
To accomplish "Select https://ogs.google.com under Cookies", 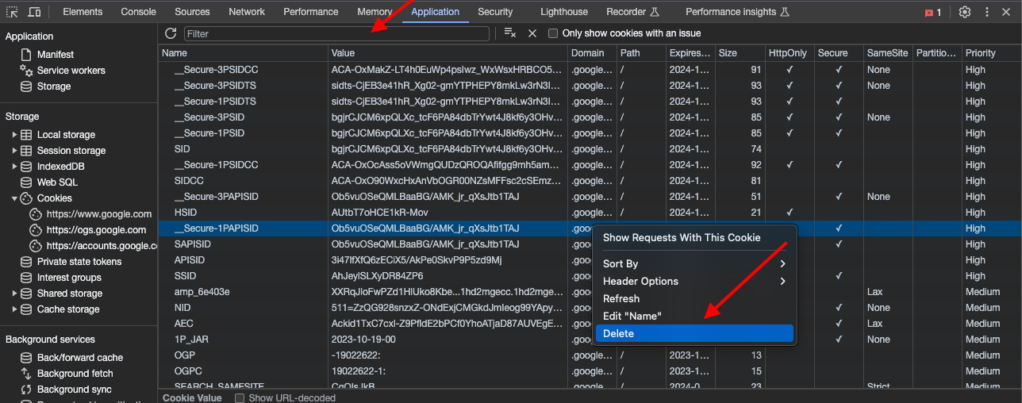I will pos(98,230).
